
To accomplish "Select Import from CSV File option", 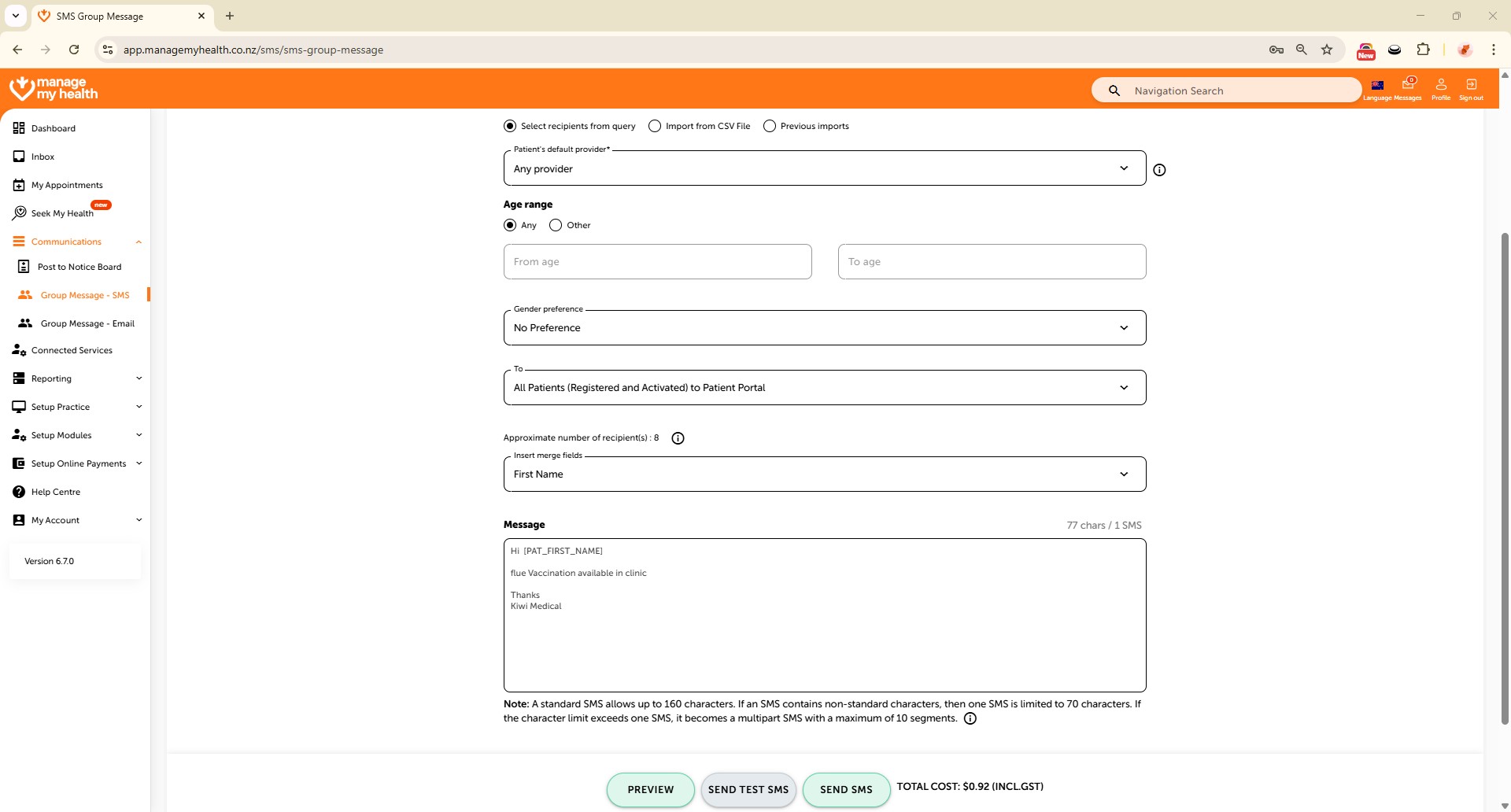I will pos(655,126).
